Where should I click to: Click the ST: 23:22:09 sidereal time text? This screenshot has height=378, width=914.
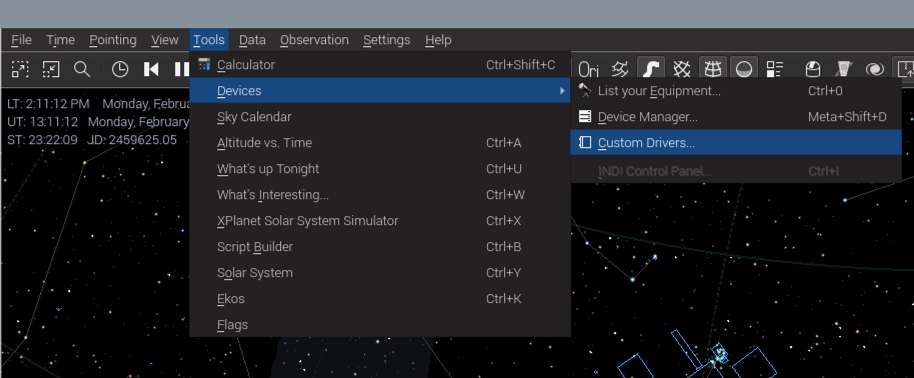43,140
